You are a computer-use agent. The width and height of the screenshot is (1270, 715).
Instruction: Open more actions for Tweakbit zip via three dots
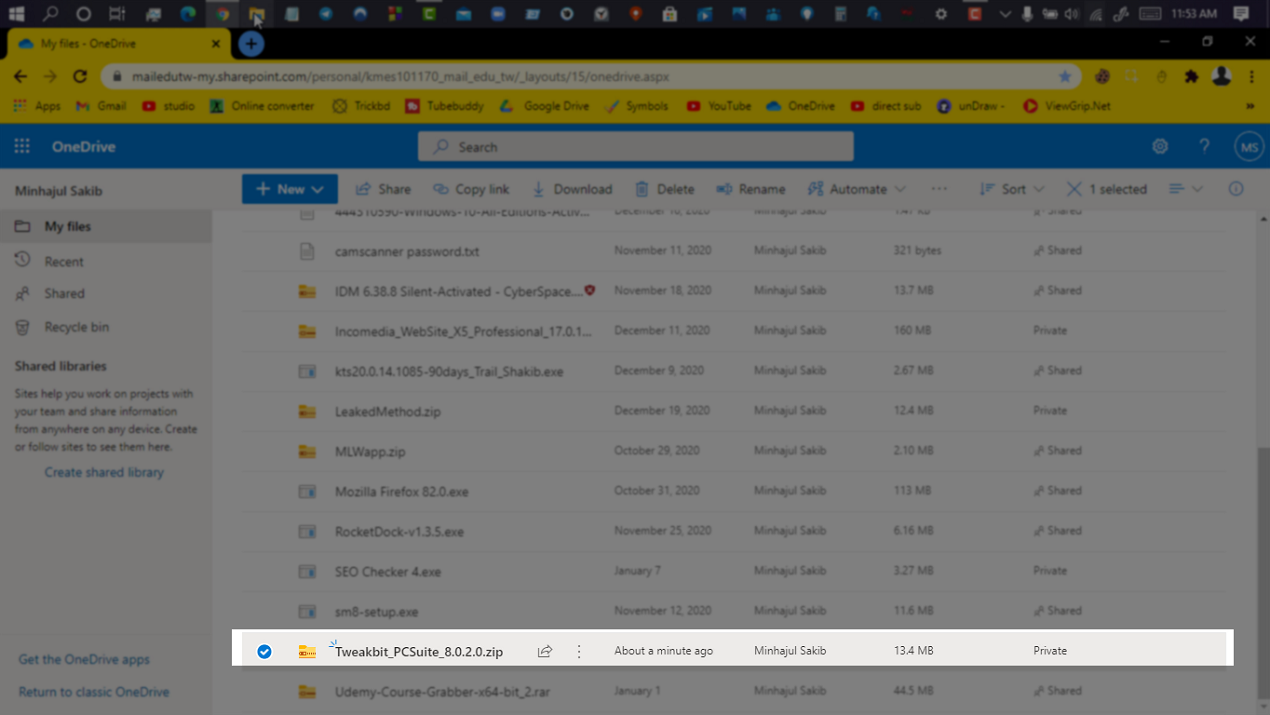pyautogui.click(x=578, y=650)
